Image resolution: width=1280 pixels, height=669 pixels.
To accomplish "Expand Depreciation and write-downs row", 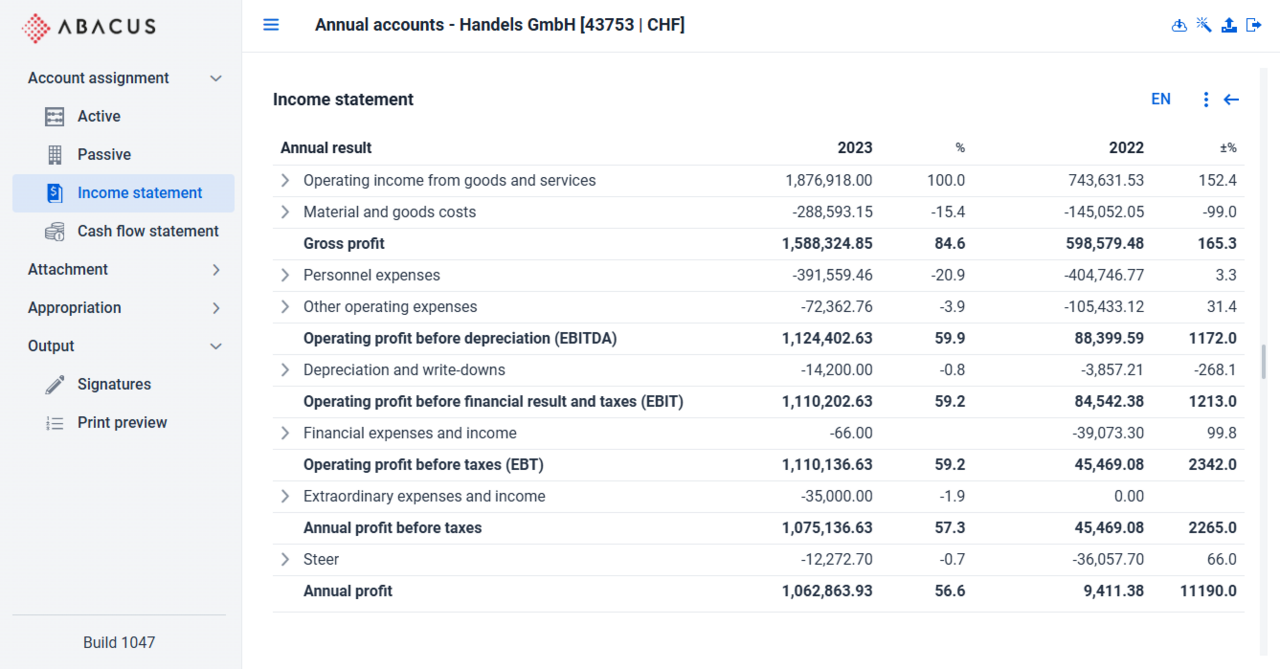I will 285,371.
